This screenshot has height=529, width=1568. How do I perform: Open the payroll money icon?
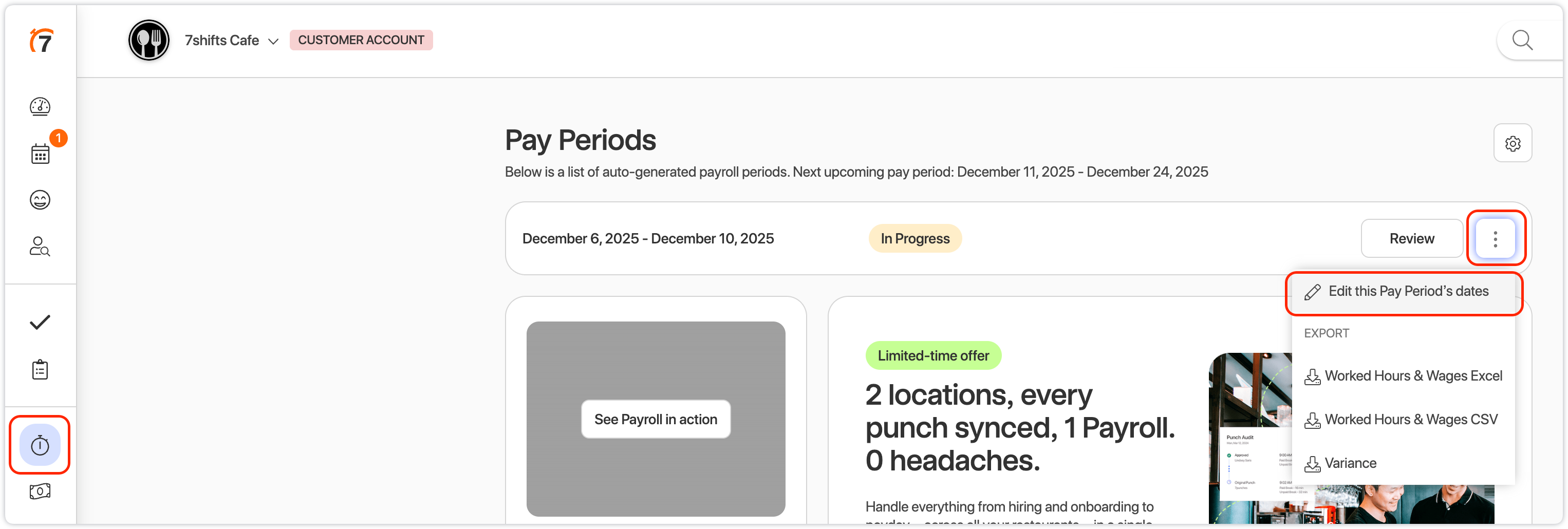pos(40,492)
